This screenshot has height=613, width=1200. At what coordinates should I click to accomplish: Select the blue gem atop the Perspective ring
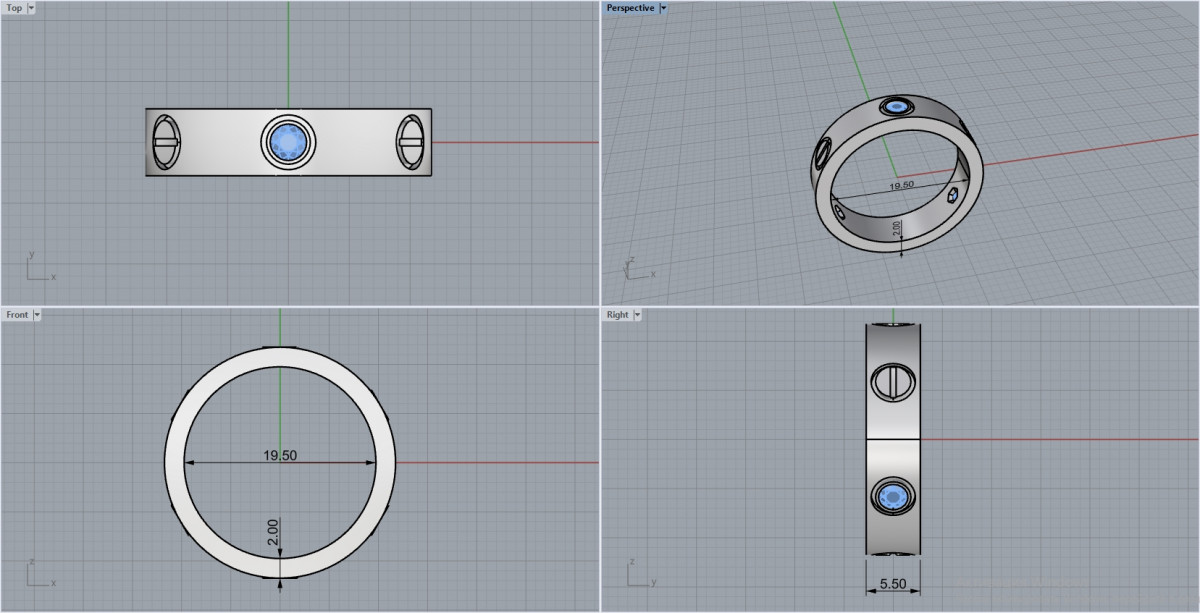coord(897,106)
